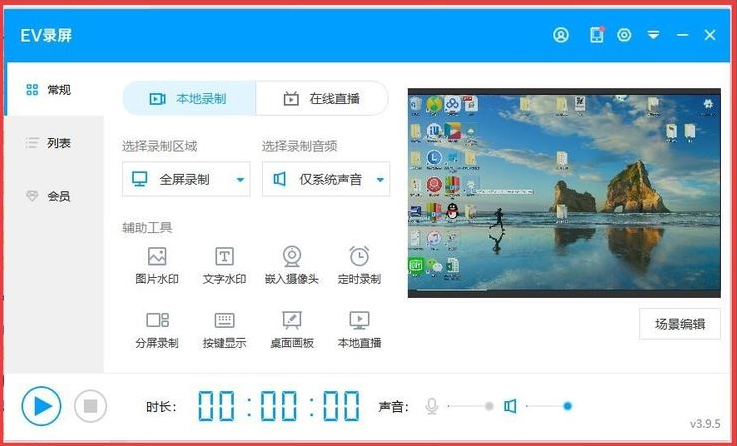Toggle the system speaker sound icon
This screenshot has height=446, width=737.
[x=510, y=406]
